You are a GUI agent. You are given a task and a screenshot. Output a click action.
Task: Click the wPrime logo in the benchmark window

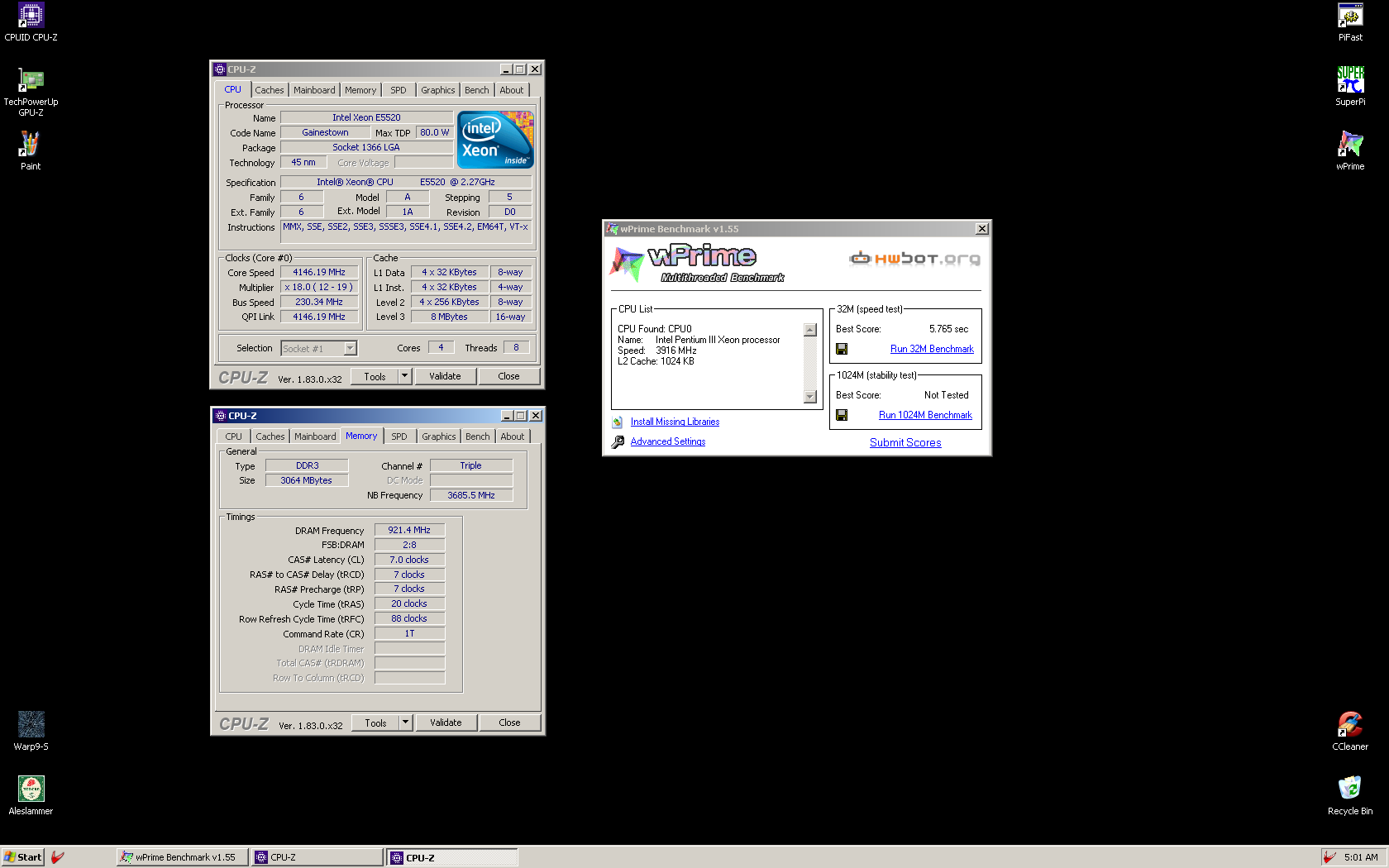[x=696, y=263]
